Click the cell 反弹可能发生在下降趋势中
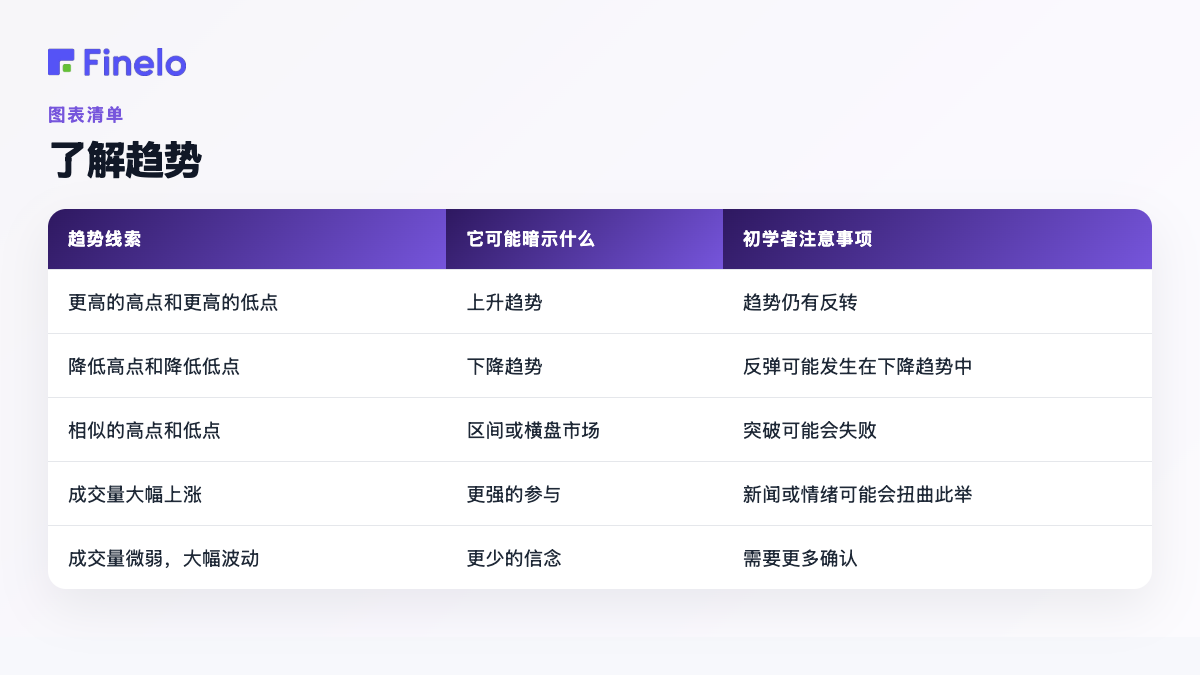Image resolution: width=1200 pixels, height=675 pixels. (937, 366)
